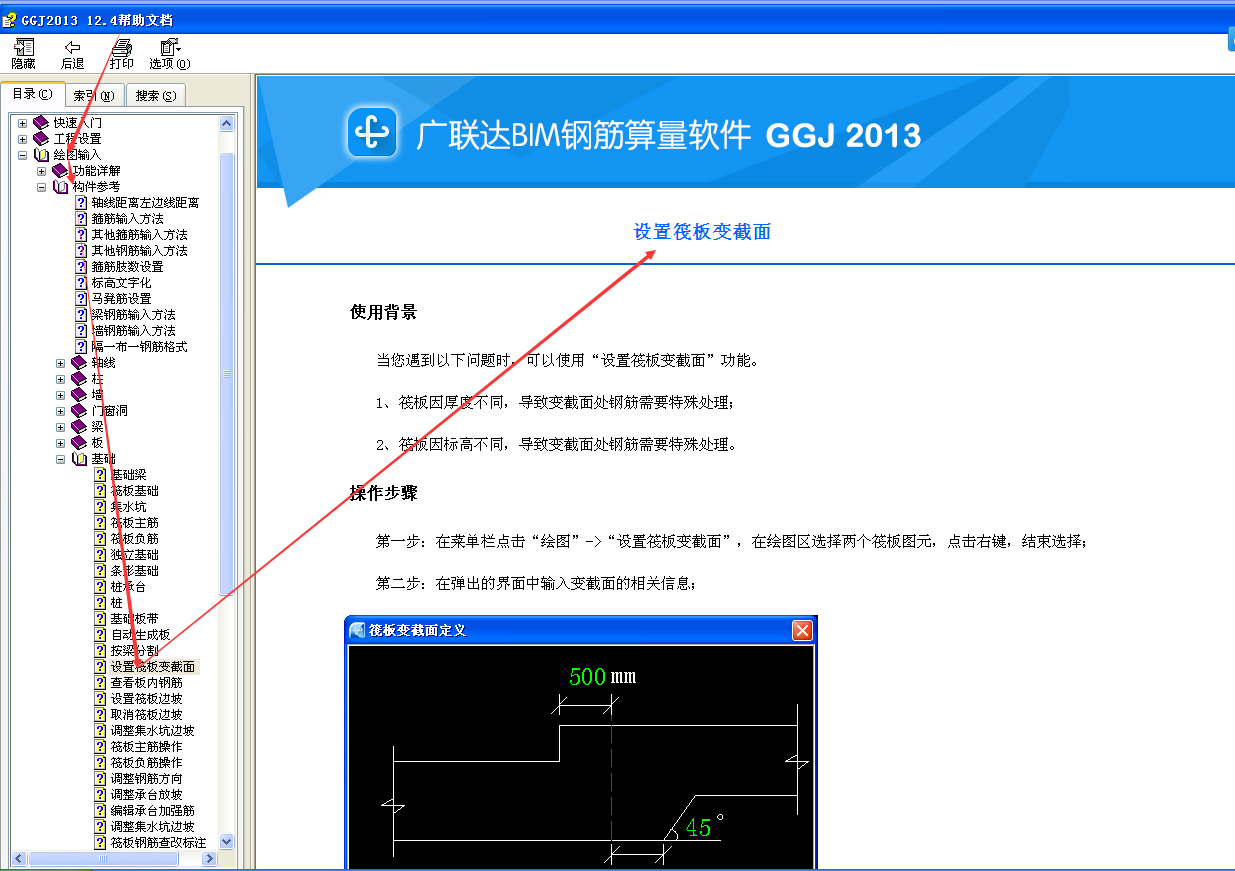Click the open-book icon beside 基础
Screen dimensions: 1235x871
point(79,459)
